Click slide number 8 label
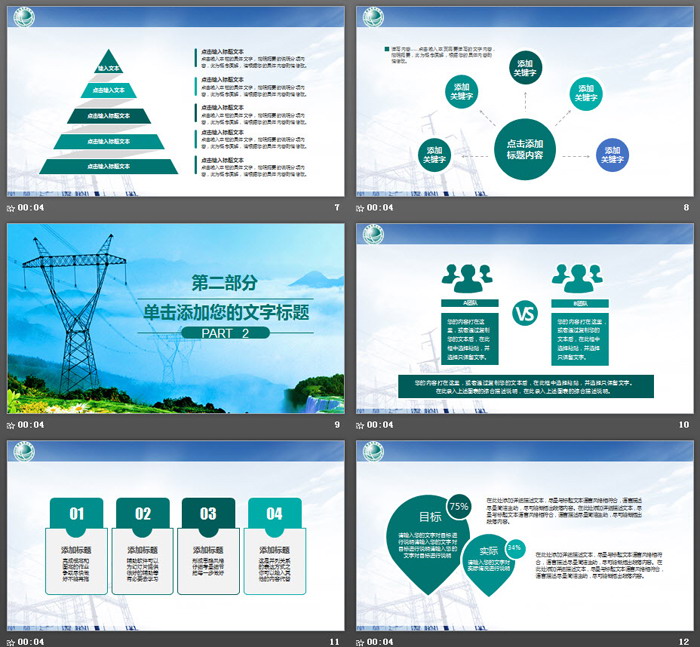This screenshot has height=647, width=700. coord(686,208)
